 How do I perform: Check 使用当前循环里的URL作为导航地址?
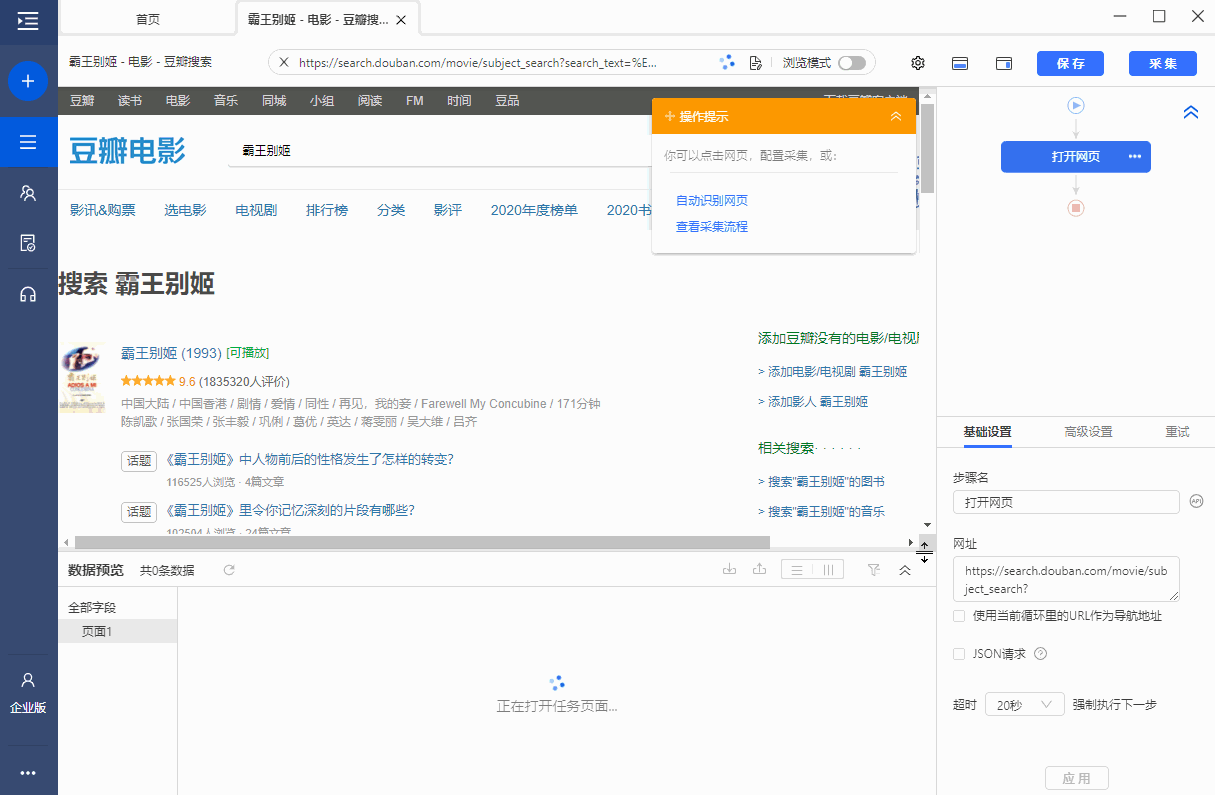coord(959,616)
